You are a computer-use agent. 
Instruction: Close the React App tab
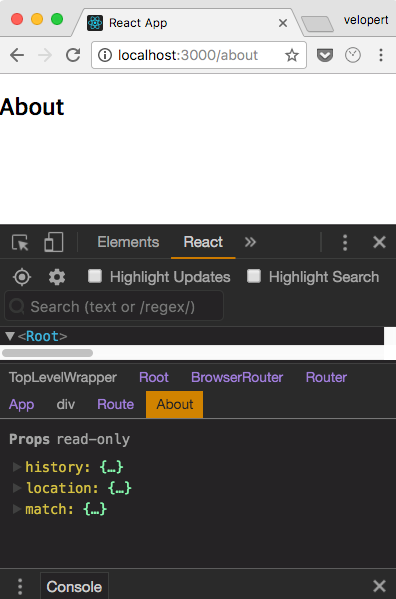pyautogui.click(x=283, y=23)
